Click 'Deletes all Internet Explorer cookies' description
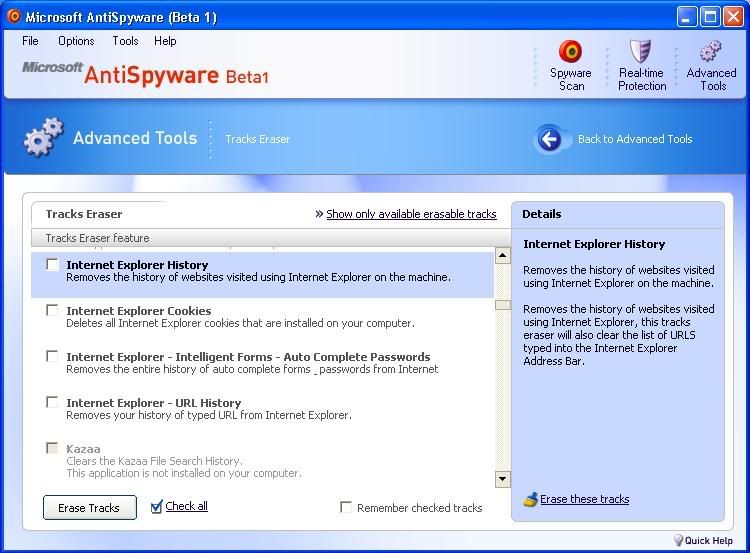This screenshot has width=750, height=553. click(x=240, y=323)
